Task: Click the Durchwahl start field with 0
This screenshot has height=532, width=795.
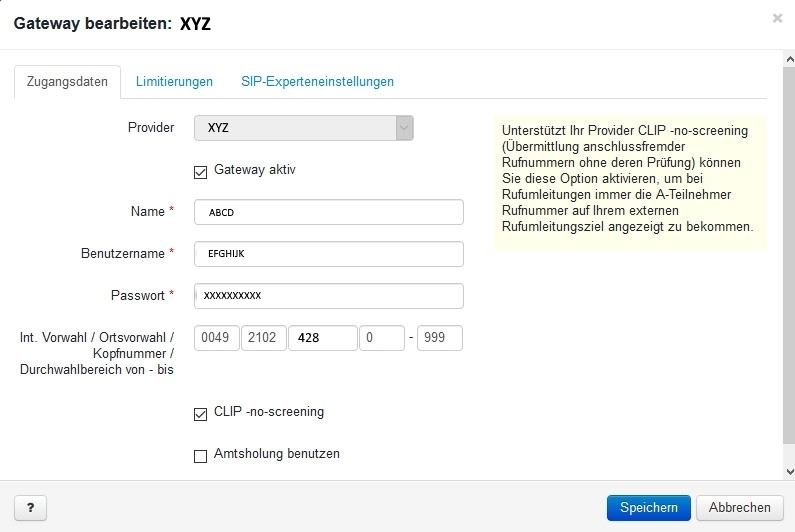Action: pos(383,338)
